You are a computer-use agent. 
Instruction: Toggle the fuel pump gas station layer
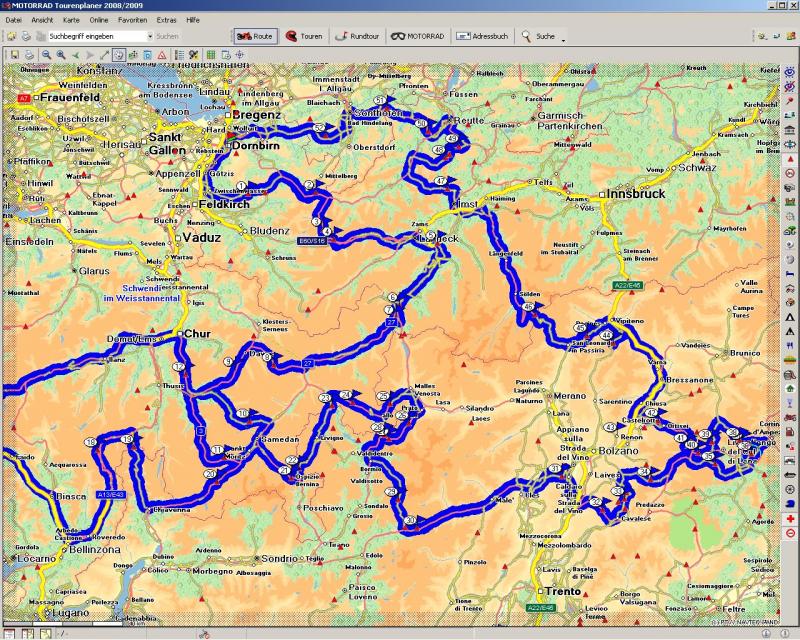(x=790, y=432)
